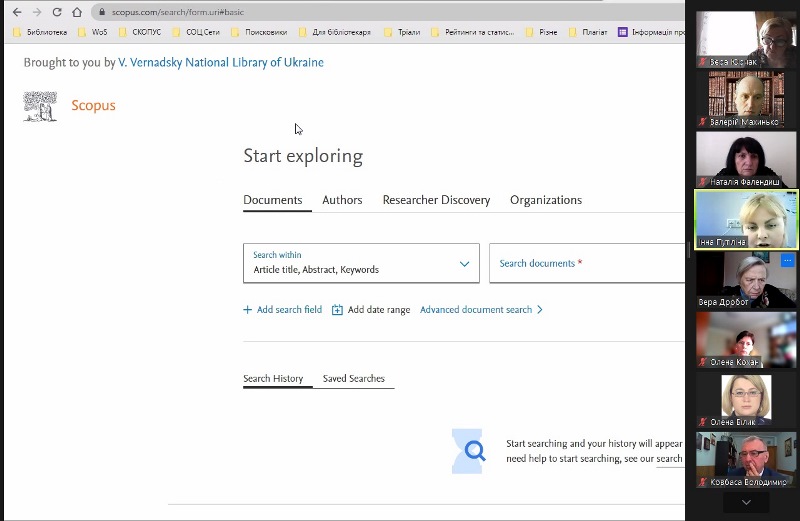Click Add search field text

pos(289,310)
